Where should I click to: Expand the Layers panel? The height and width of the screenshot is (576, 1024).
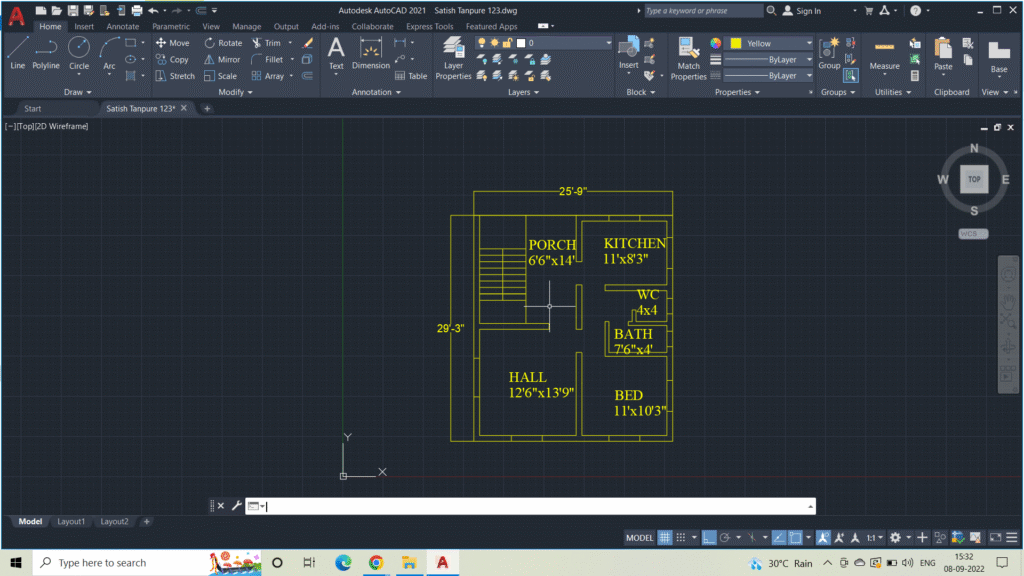click(523, 92)
